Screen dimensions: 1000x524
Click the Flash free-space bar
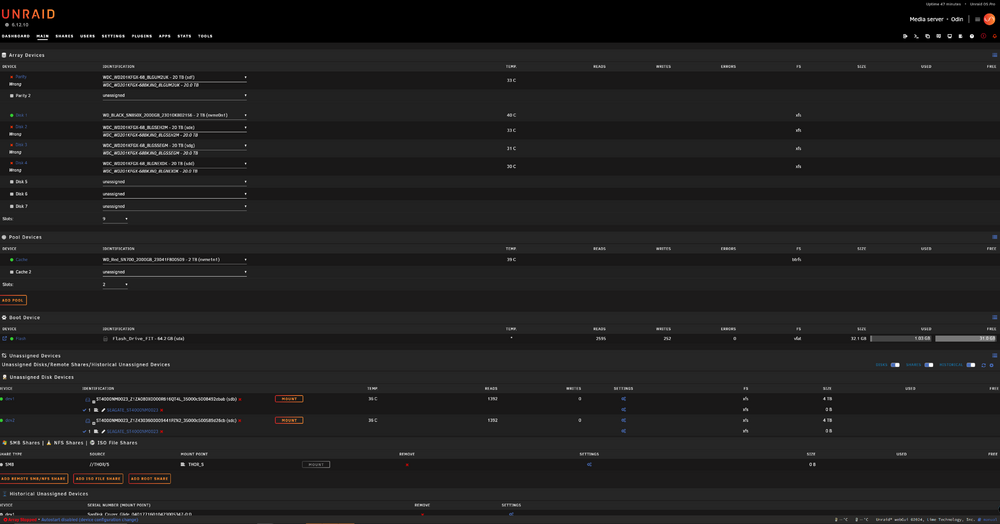[966, 338]
